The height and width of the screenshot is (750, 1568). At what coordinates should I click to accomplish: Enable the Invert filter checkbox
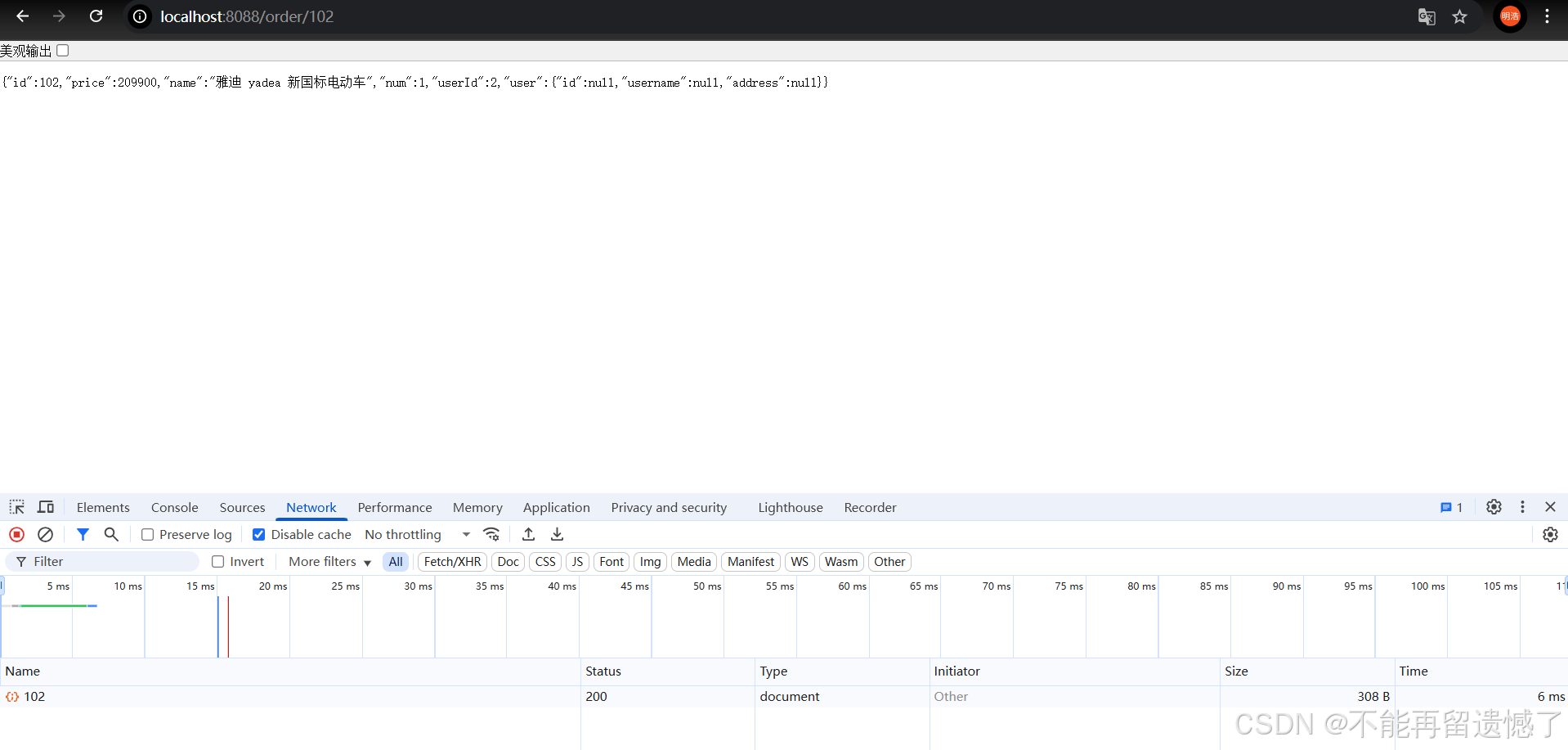click(218, 561)
